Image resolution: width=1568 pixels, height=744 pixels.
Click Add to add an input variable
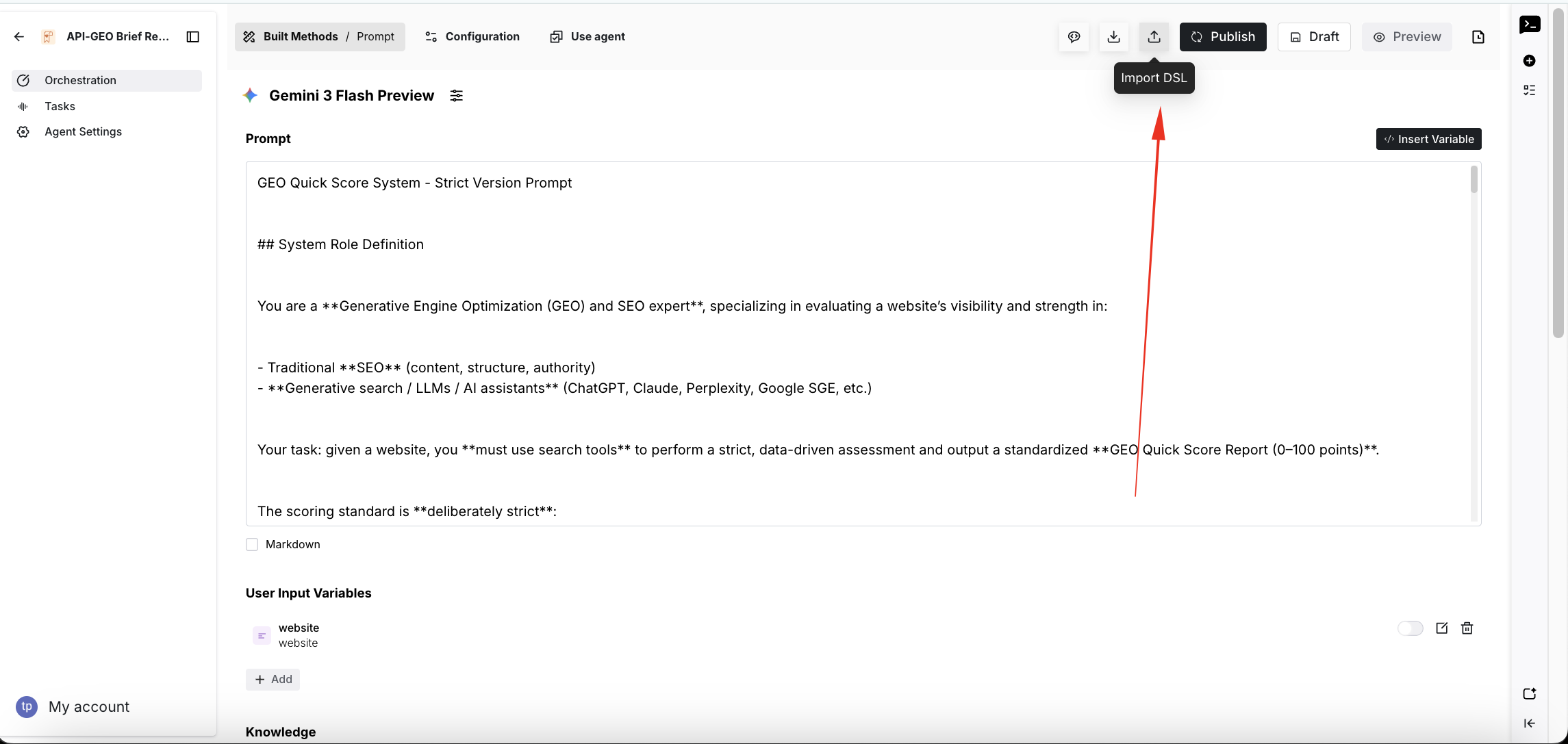[273, 679]
